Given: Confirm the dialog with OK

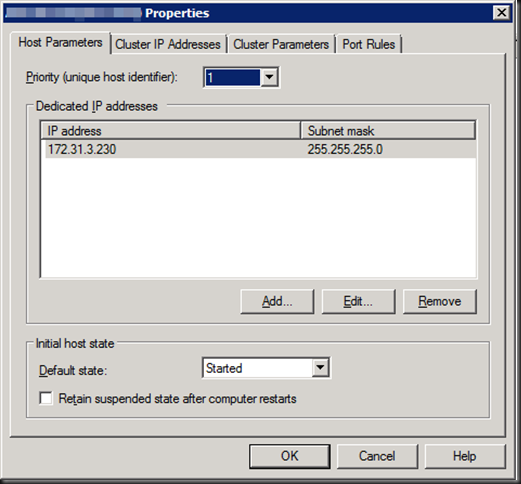Looking at the screenshot, I should pyautogui.click(x=290, y=456).
